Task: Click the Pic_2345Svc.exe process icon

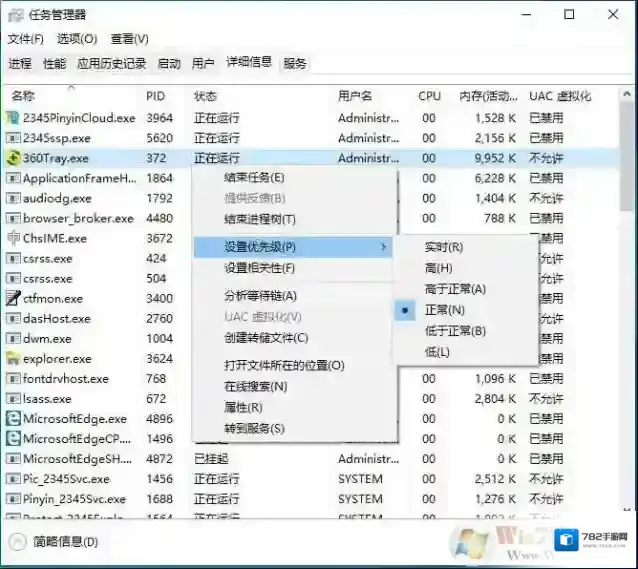Action: [x=13, y=479]
